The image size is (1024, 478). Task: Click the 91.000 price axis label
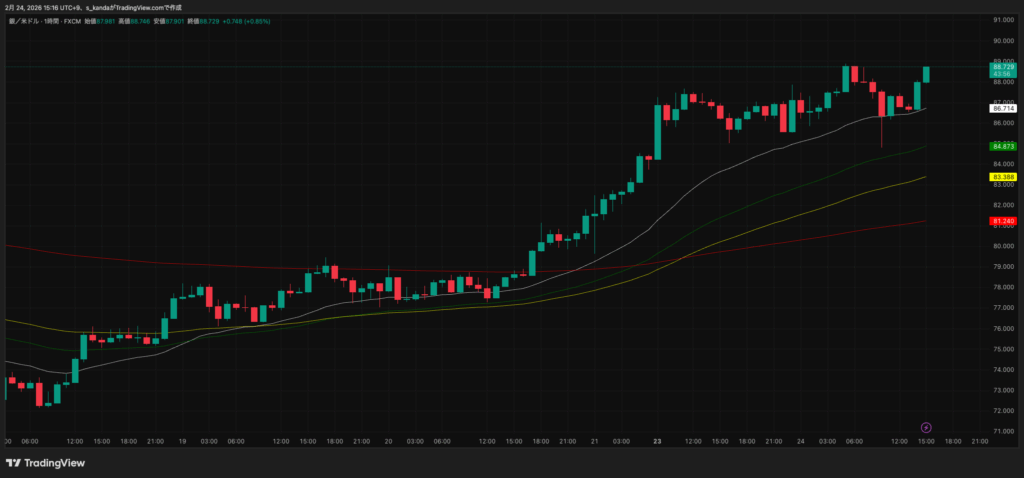pyautogui.click(x=1002, y=20)
